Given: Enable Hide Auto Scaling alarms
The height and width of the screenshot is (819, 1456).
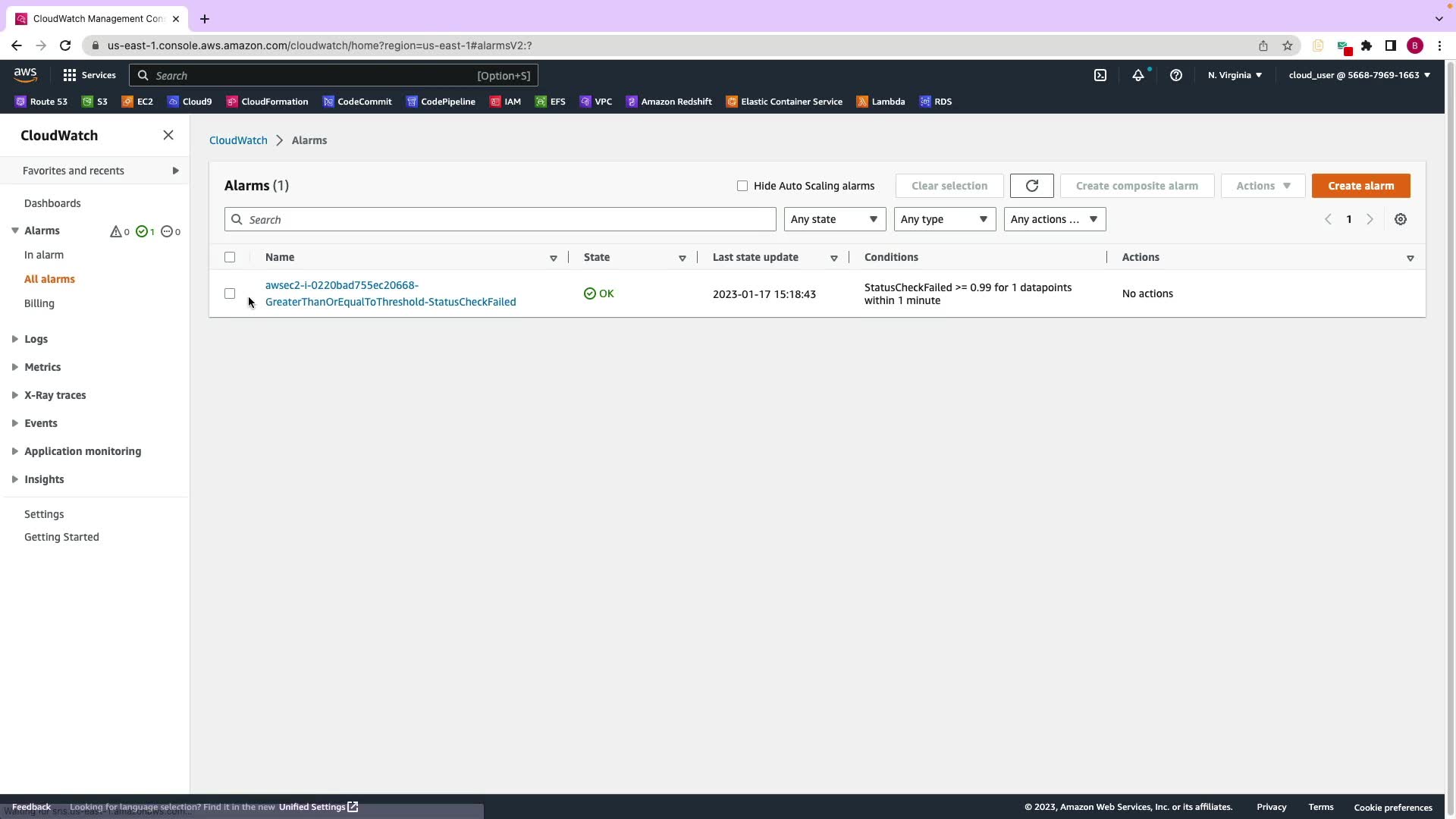Looking at the screenshot, I should pyautogui.click(x=742, y=186).
